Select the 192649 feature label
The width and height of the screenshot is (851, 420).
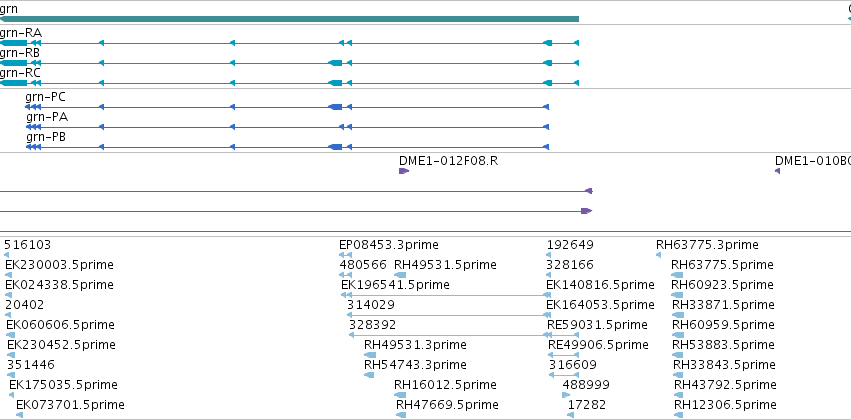[x=570, y=245]
